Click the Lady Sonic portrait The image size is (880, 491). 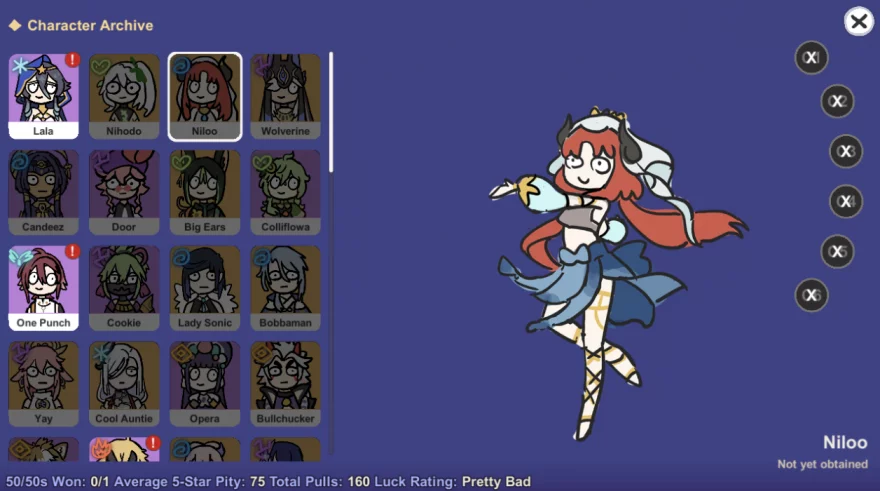point(204,288)
